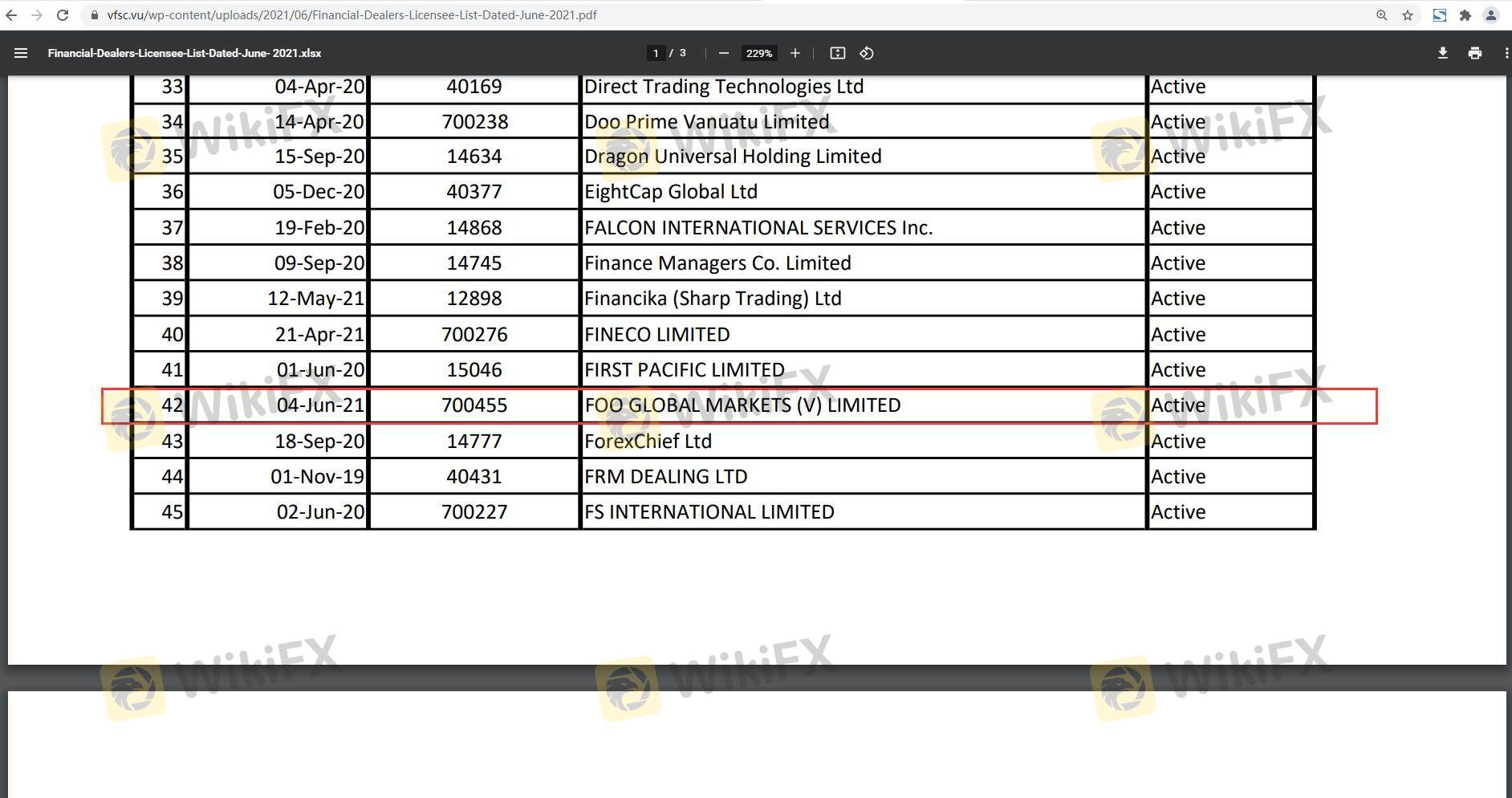This screenshot has width=1512, height=798.
Task: Click the zoom out minus button
Action: [x=723, y=53]
